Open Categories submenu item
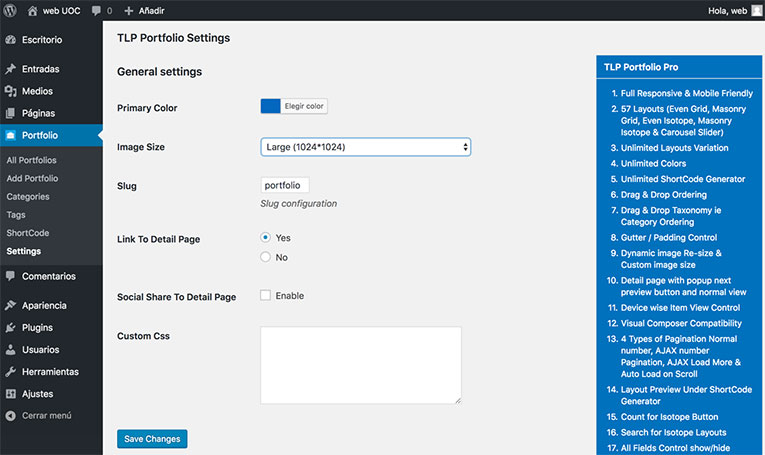The image size is (765, 455). click(x=28, y=197)
